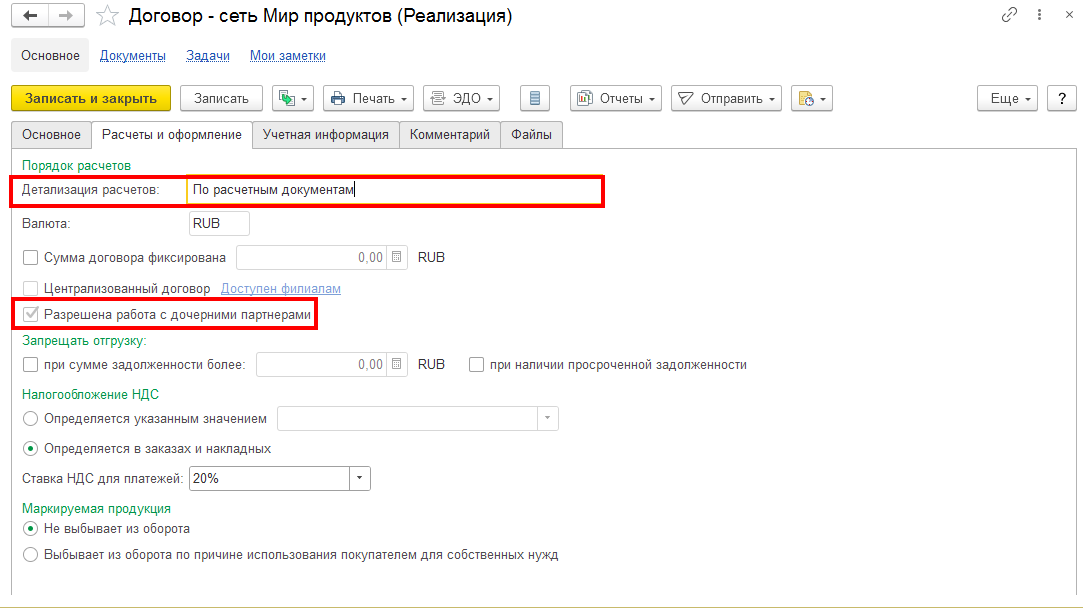Follow the Доступен филиалам link

pyautogui.click(x=280, y=289)
